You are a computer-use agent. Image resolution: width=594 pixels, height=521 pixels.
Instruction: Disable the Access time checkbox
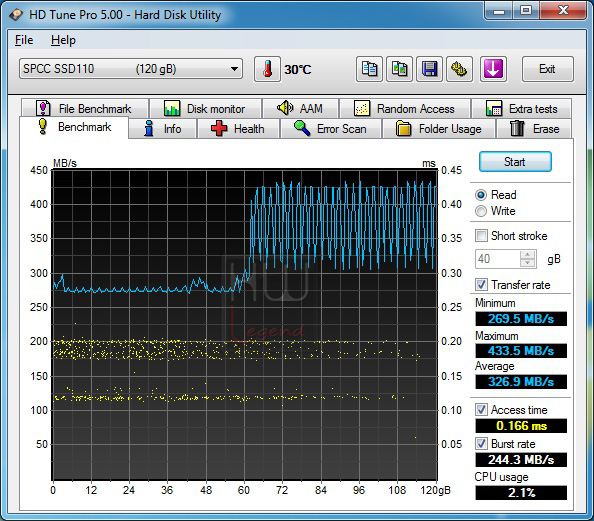(481, 410)
